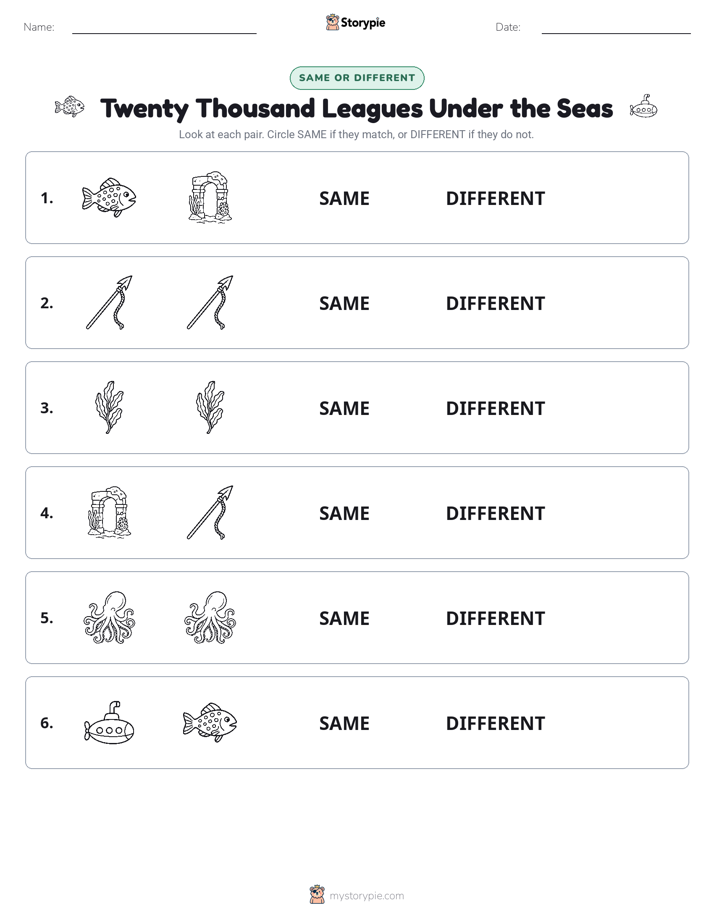Click the harpoon picture in row 4
Image resolution: width=714 pixels, height=924 pixels.
tap(210, 512)
